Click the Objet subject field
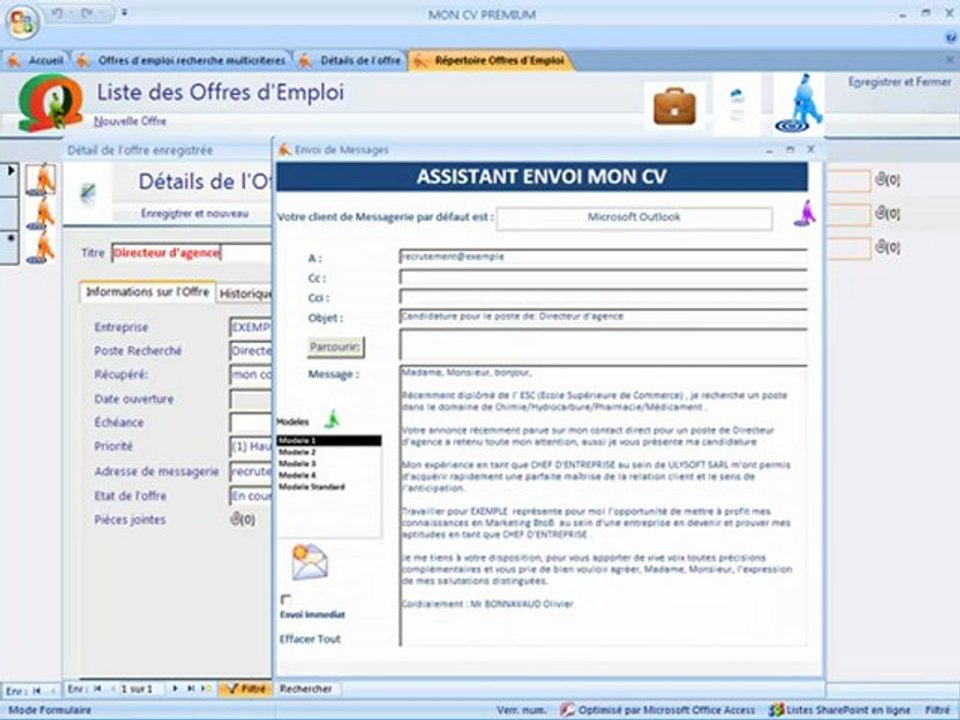 (x=603, y=317)
